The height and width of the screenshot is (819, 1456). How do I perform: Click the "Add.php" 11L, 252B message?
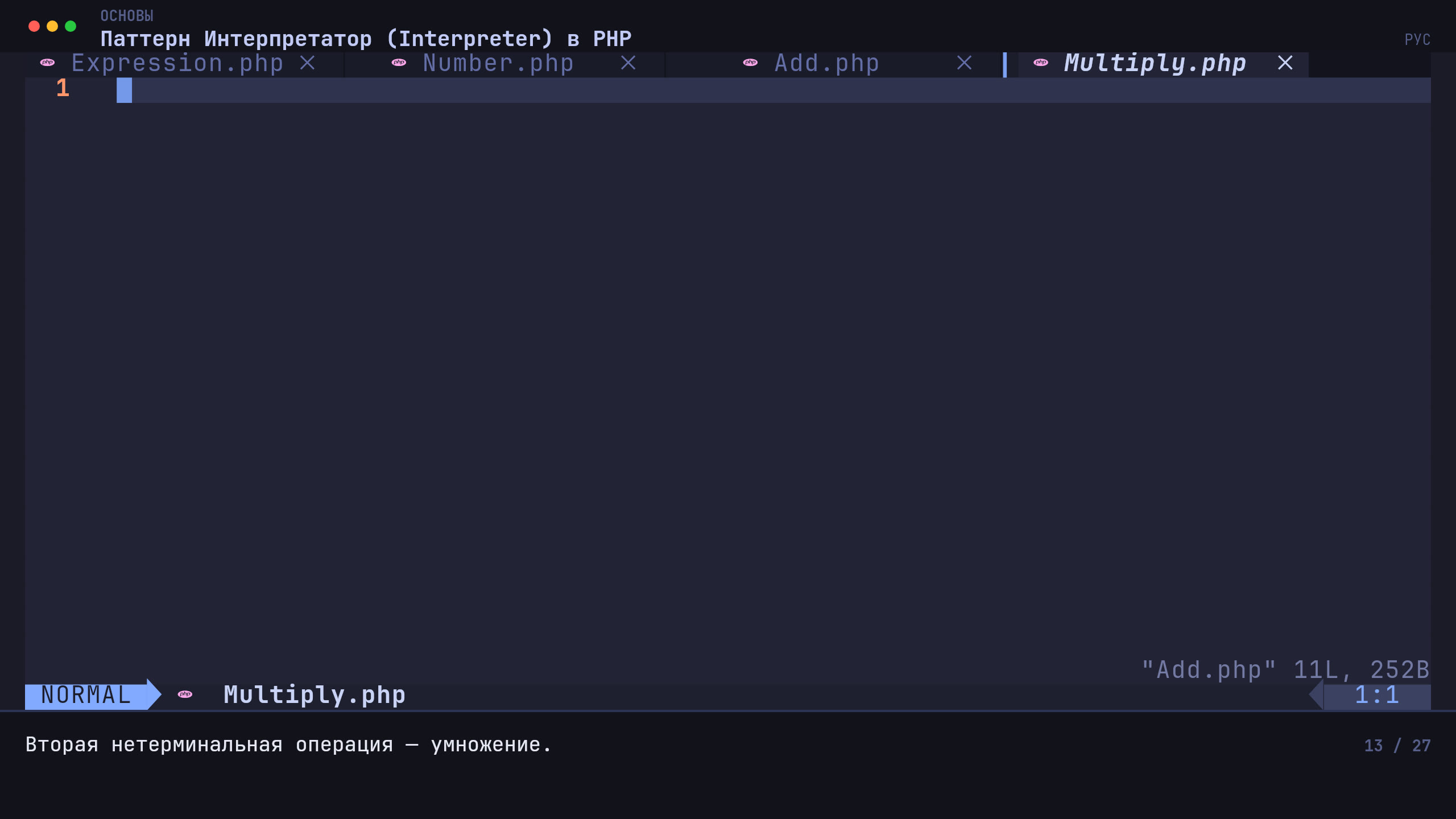click(x=1285, y=670)
